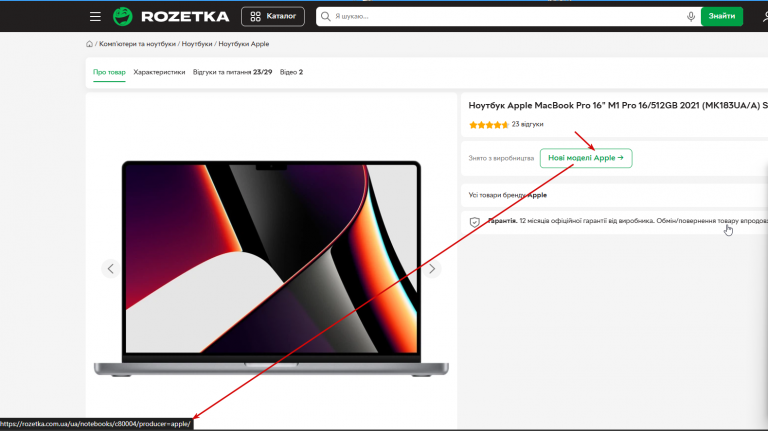Image resolution: width=768 pixels, height=431 pixels.
Task: Open Ноутбуки Apple breadcrumb link
Action: pos(243,44)
